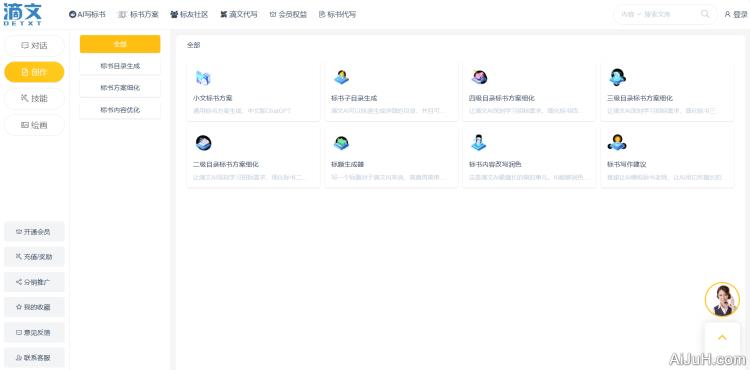Go to AI写标书 in top navigation
750x370 pixels.
point(87,14)
